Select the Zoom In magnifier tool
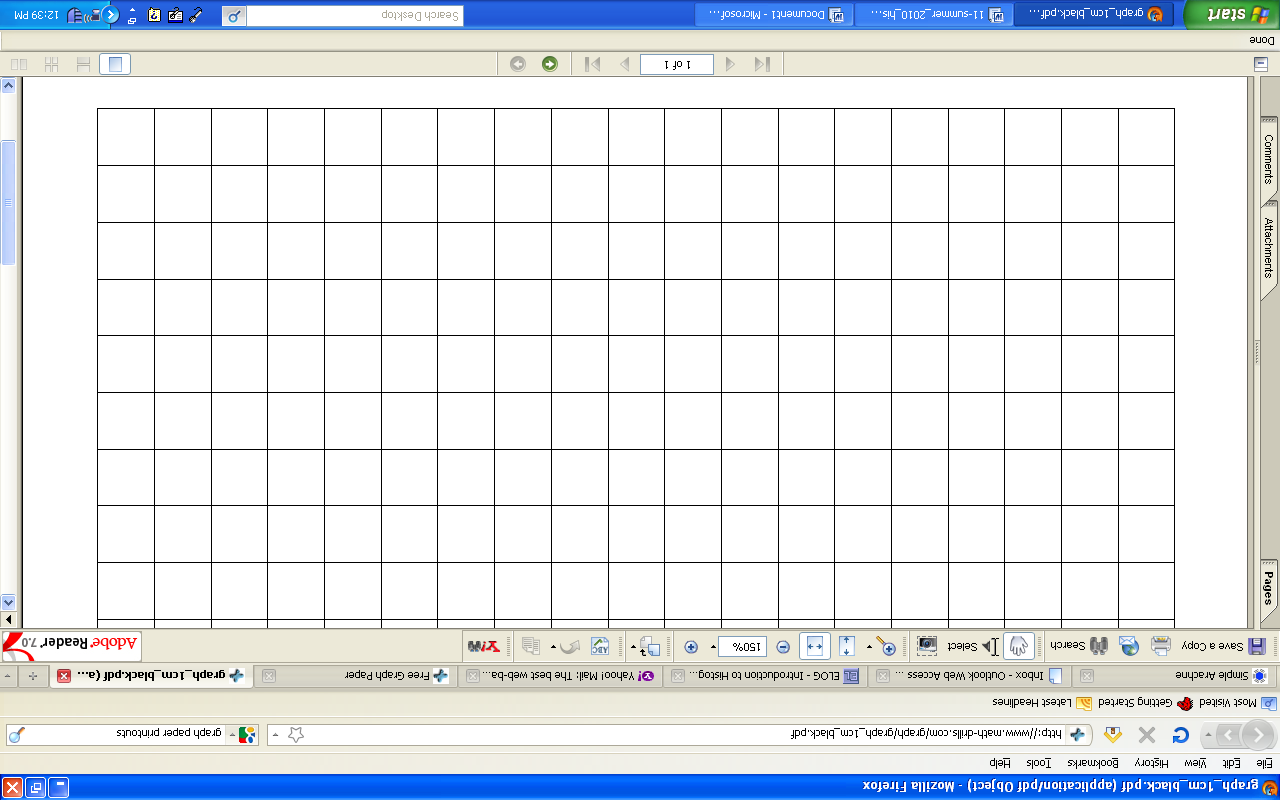The width and height of the screenshot is (1280, 800). [885, 646]
